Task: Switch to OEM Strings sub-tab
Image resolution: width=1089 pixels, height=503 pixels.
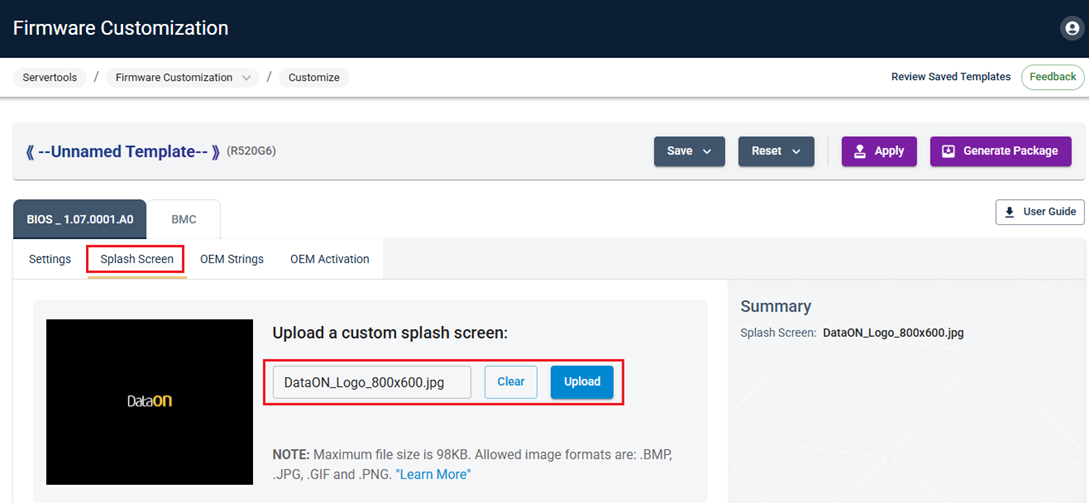Action: 232,259
